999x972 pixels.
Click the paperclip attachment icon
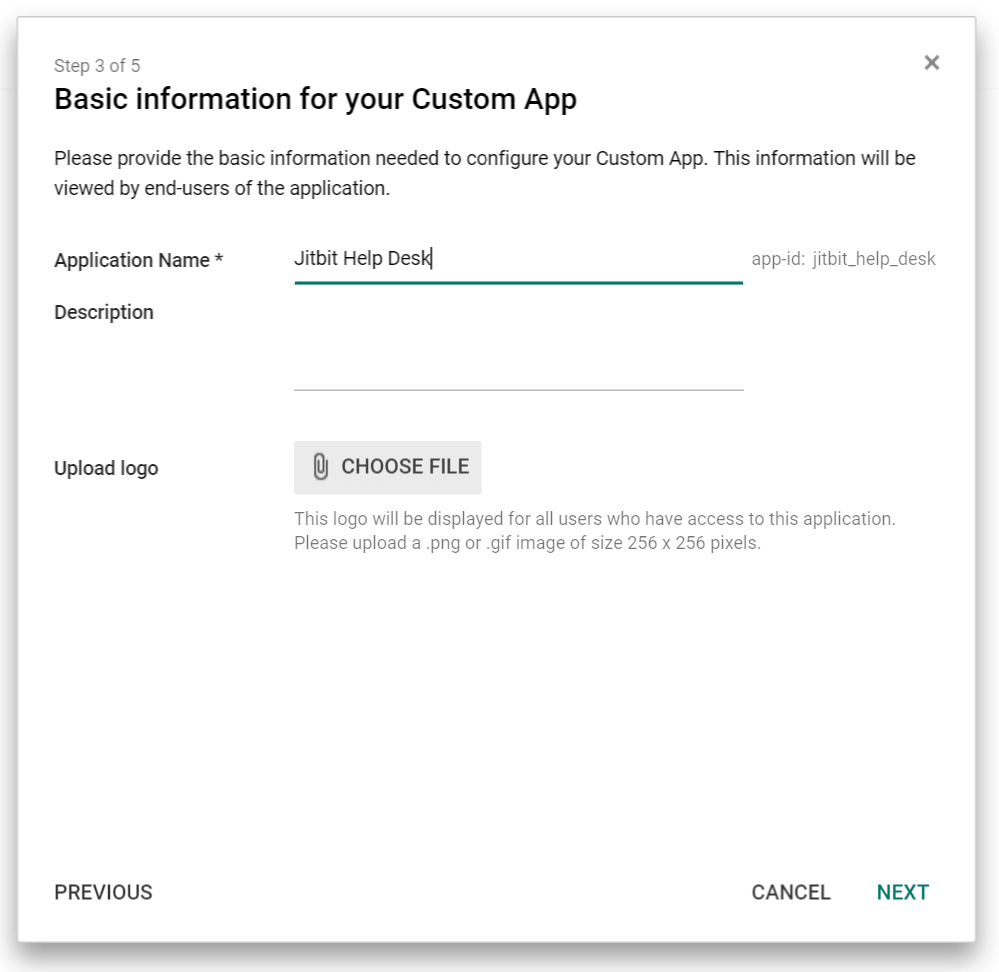pos(321,466)
